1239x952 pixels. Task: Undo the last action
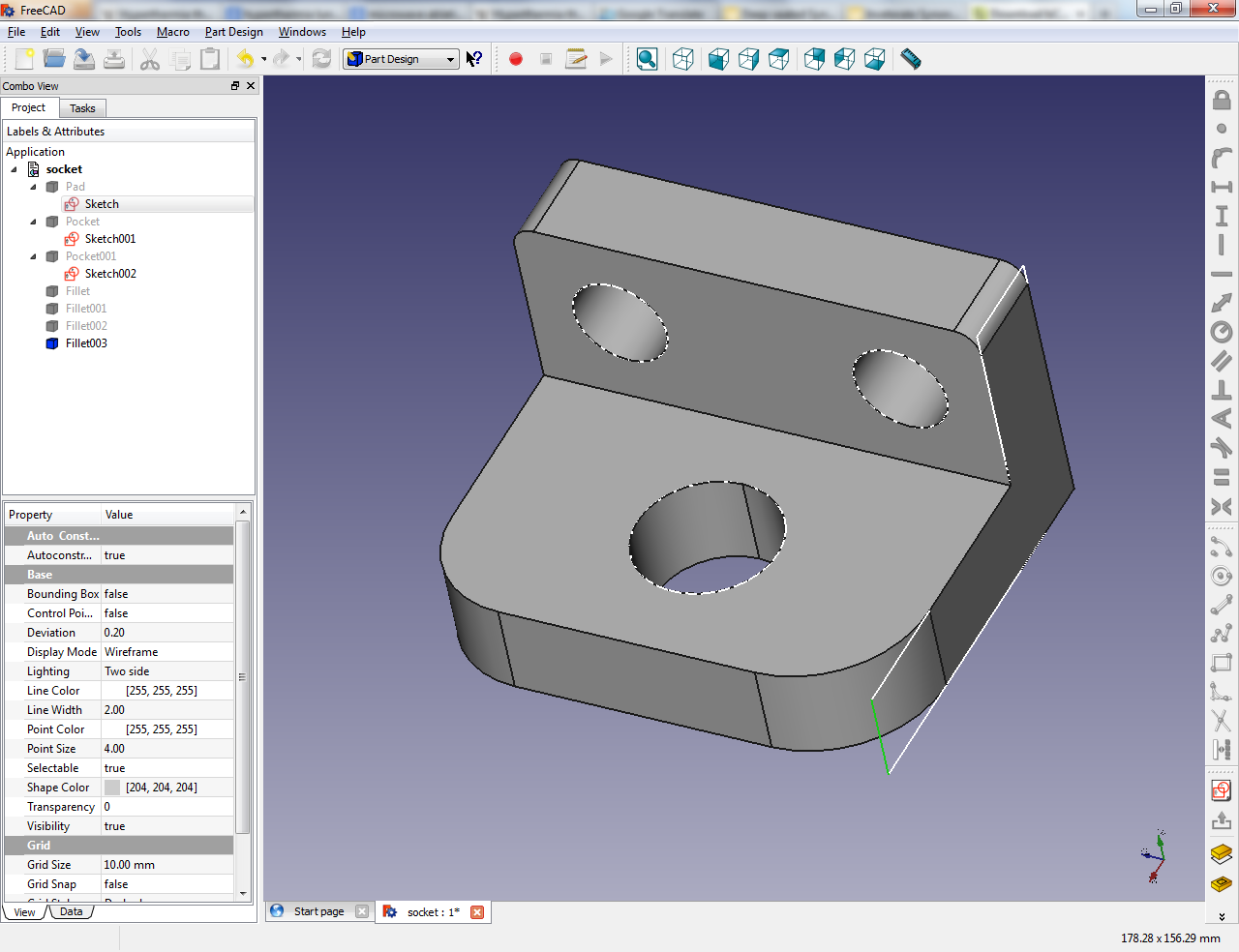[243, 58]
